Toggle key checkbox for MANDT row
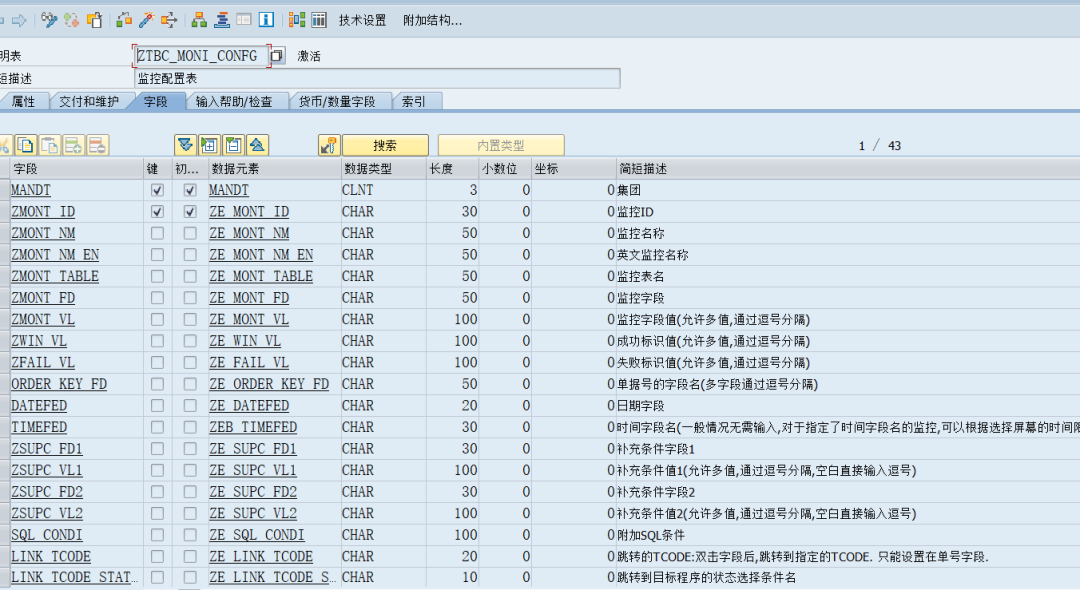Viewport: 1080px width, 590px height. (x=157, y=190)
